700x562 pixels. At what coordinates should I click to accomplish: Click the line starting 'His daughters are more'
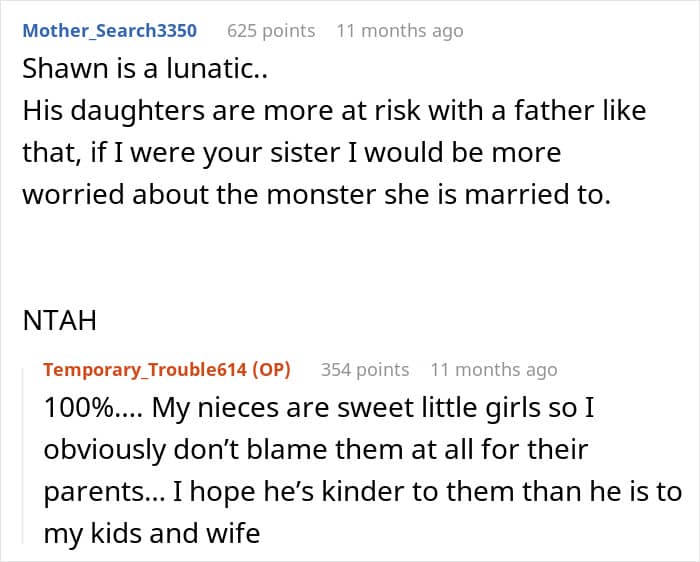point(333,109)
